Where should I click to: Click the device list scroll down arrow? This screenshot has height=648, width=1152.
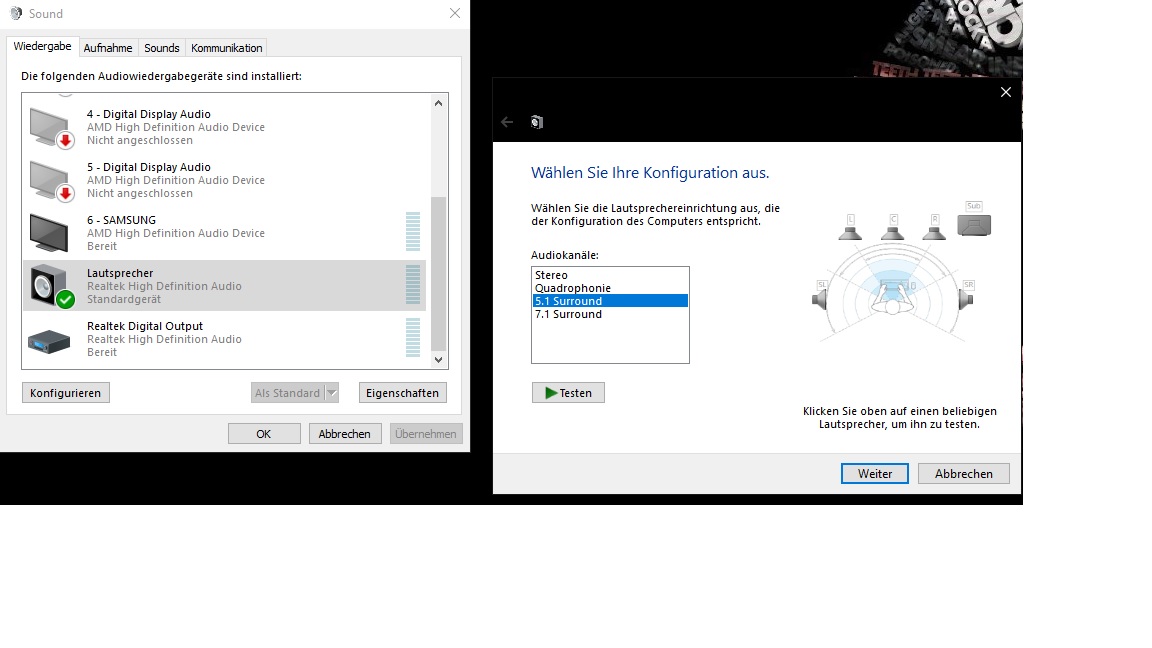439,359
